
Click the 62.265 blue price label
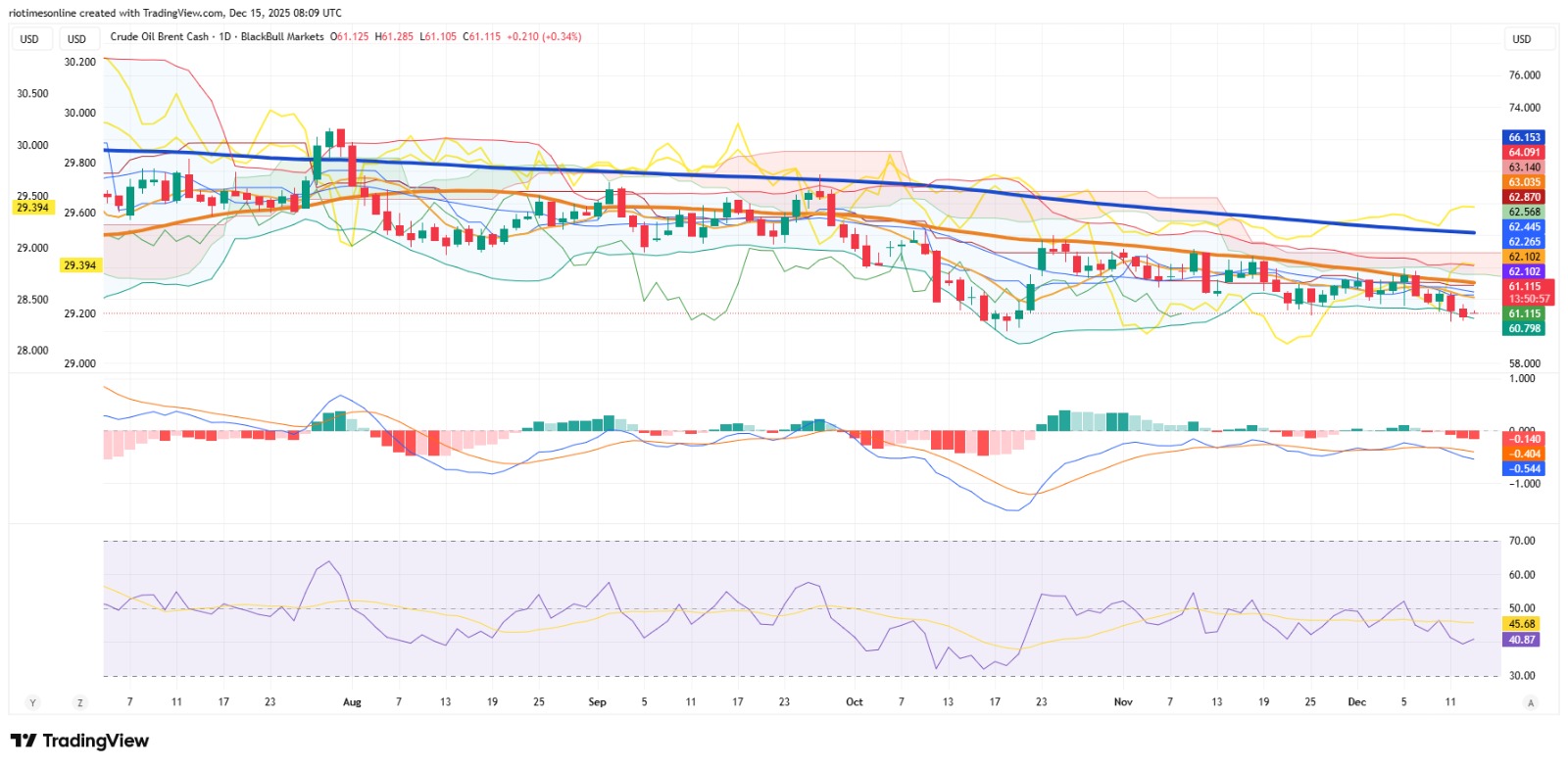click(x=1524, y=242)
